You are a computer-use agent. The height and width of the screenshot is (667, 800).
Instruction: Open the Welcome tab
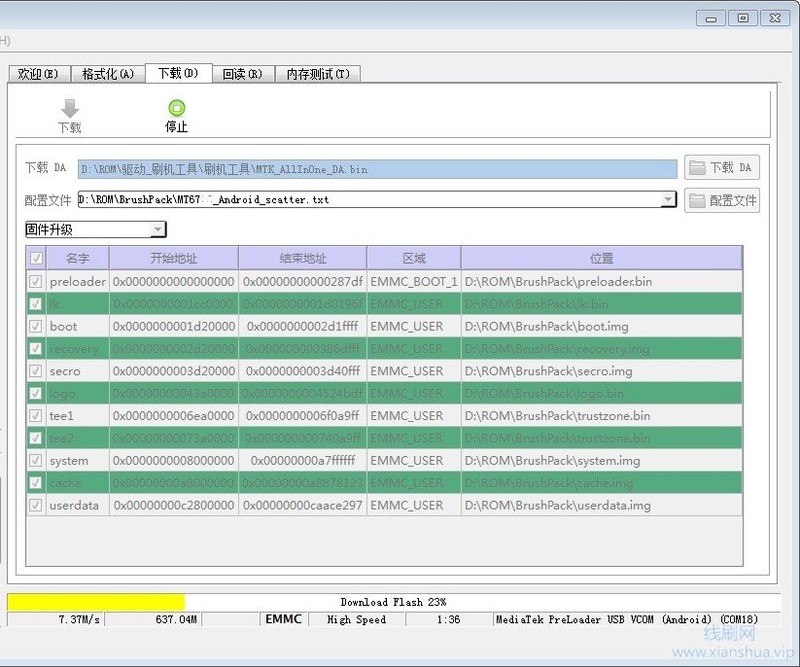point(38,74)
